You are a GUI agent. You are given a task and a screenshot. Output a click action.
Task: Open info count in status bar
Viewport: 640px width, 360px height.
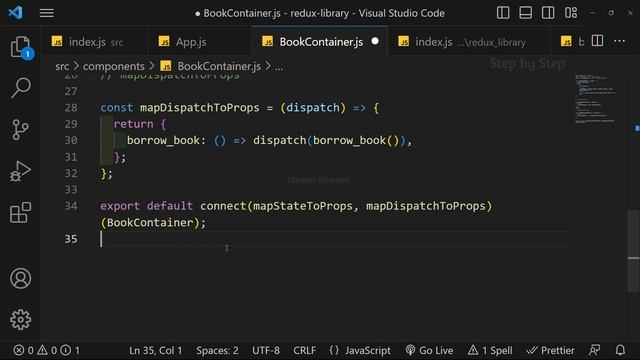[x=70, y=350]
